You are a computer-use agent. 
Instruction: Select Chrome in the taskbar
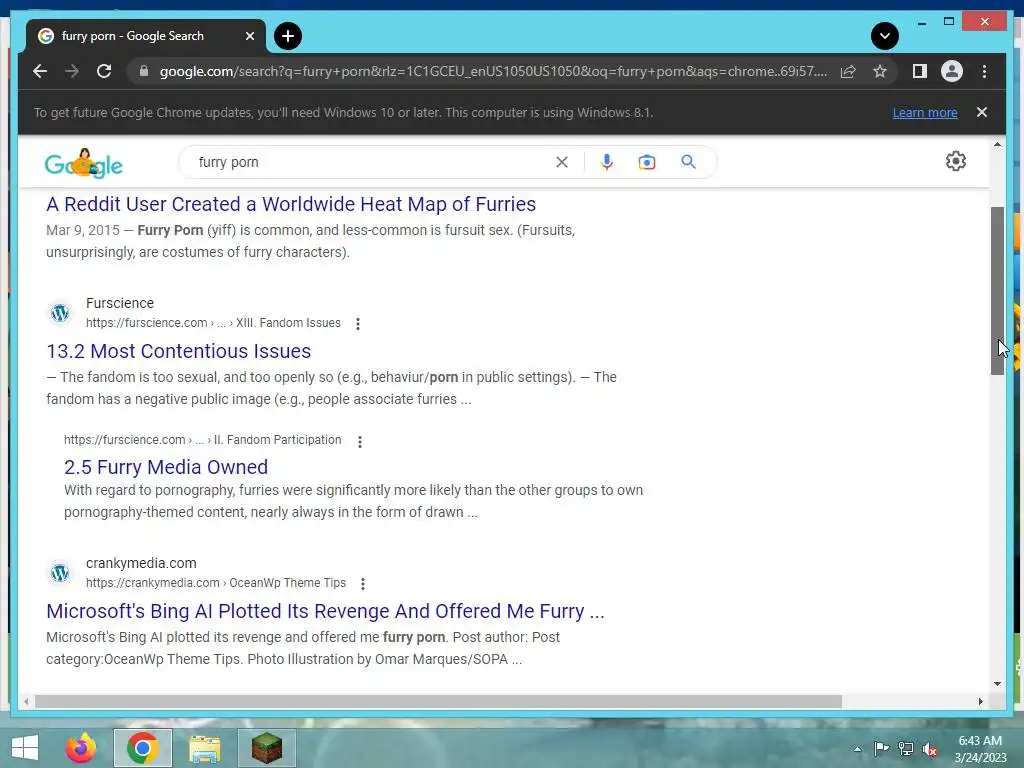[x=142, y=748]
